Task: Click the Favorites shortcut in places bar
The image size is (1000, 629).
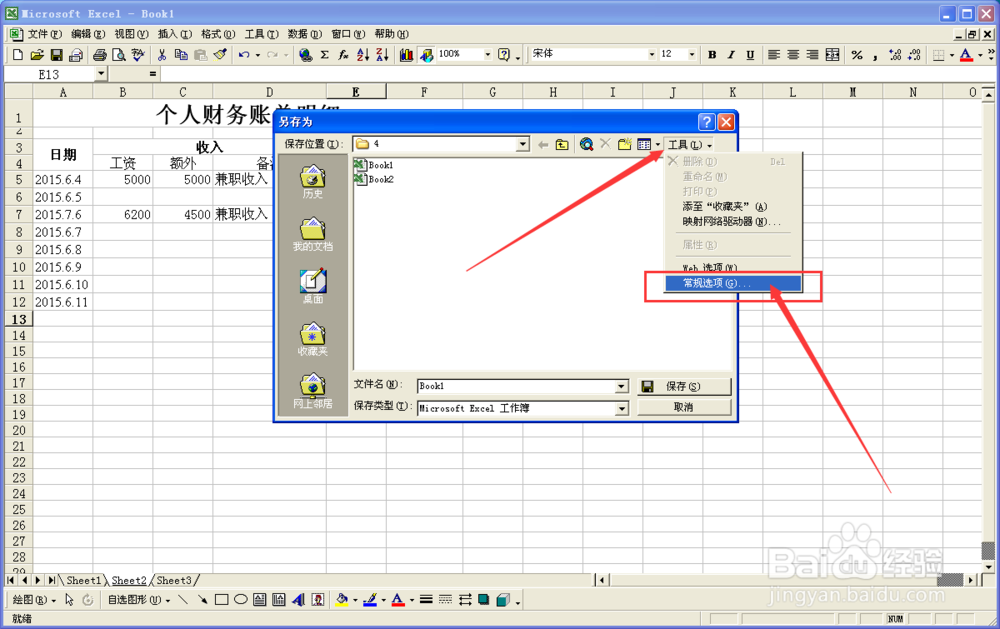Action: 312,339
